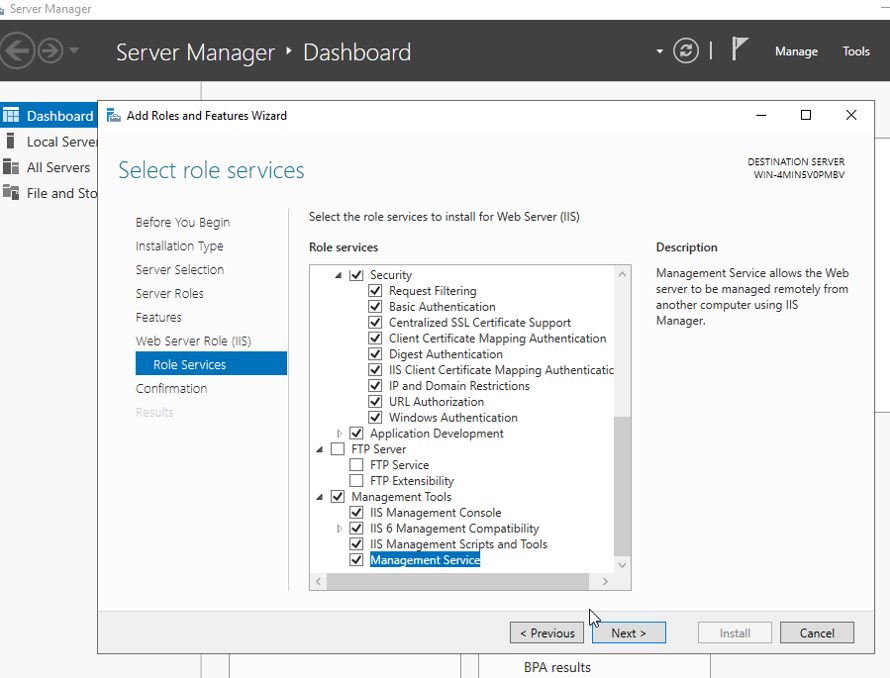This screenshot has height=678, width=890.
Task: Select All Servers in the sidebar
Action: [49, 168]
